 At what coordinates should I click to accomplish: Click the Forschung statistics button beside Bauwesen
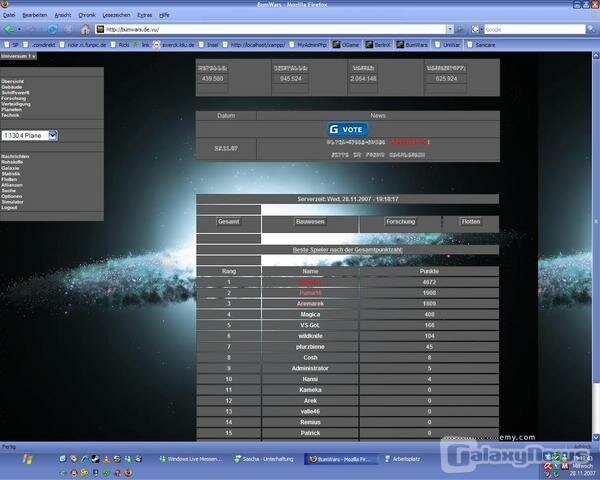coord(400,222)
